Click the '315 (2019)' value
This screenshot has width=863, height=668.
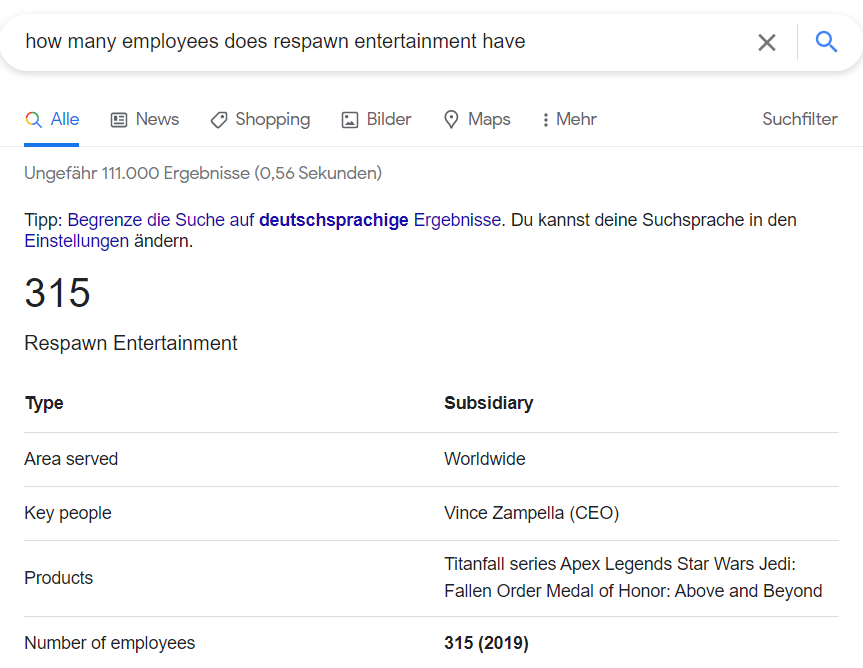click(x=487, y=643)
